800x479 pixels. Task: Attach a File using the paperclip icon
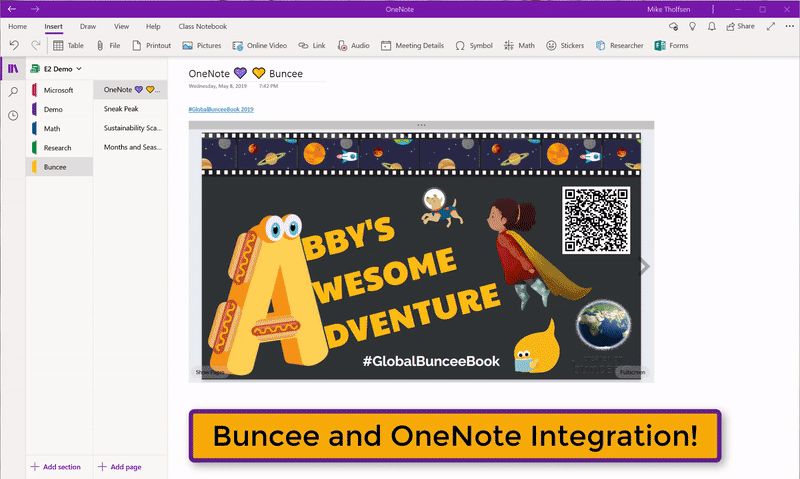(108, 45)
